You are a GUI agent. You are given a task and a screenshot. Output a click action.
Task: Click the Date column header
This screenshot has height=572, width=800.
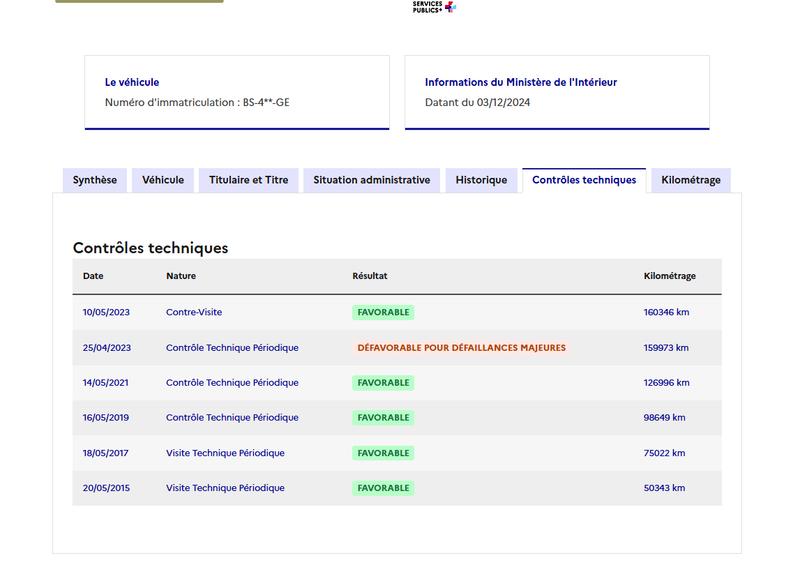93,276
